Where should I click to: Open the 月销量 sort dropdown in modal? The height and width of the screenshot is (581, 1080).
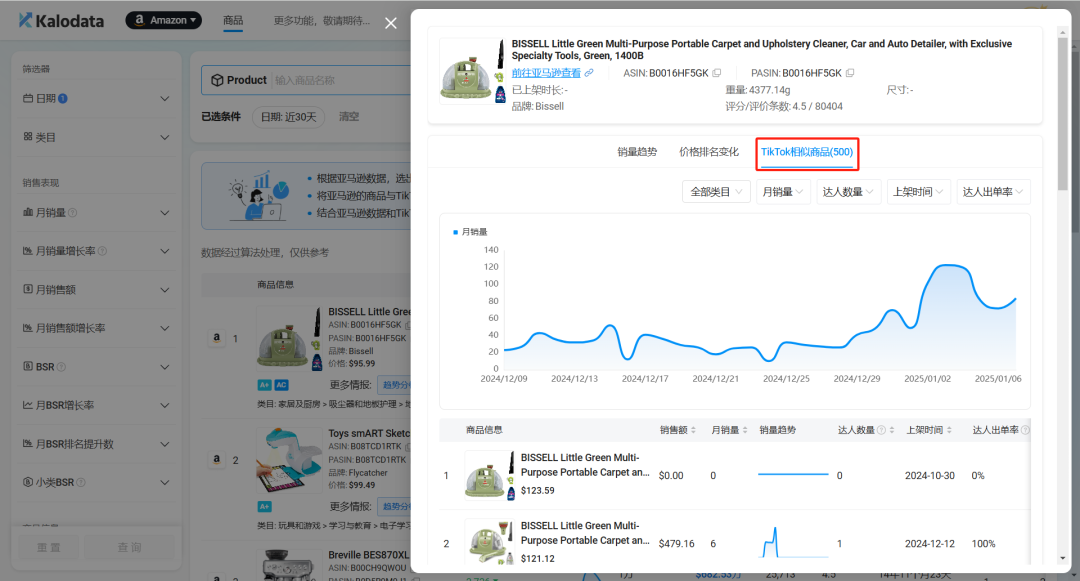tap(783, 190)
